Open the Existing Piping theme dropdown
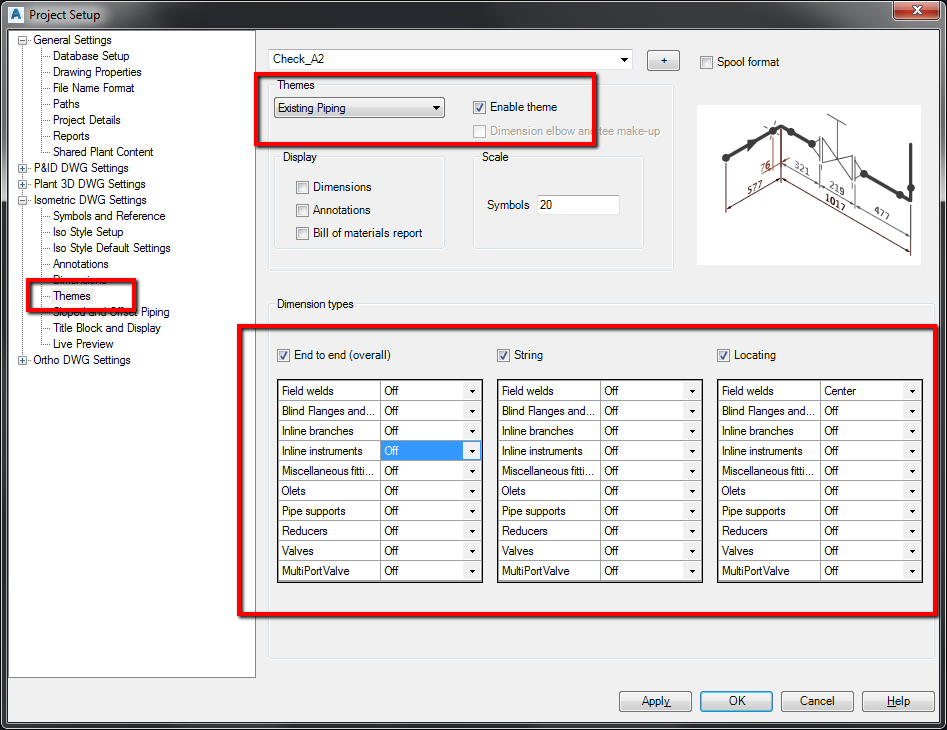 point(436,108)
